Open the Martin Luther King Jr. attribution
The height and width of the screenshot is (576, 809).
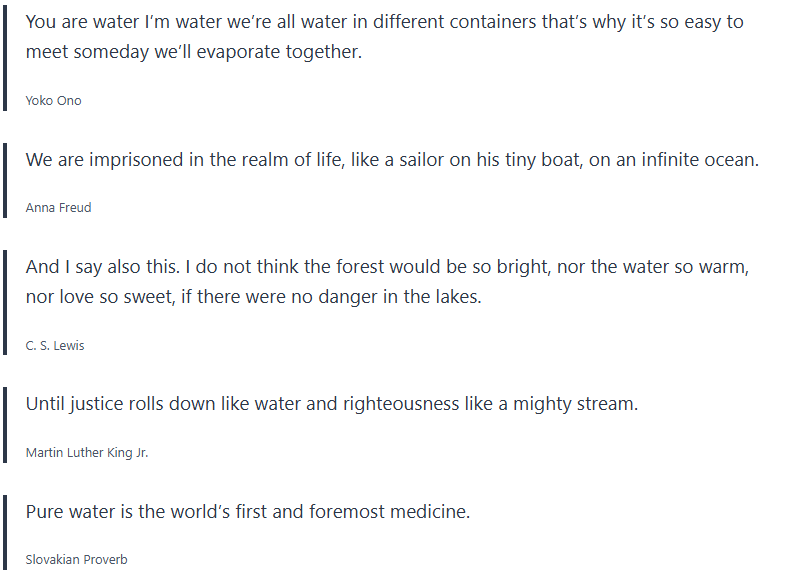pos(87,453)
